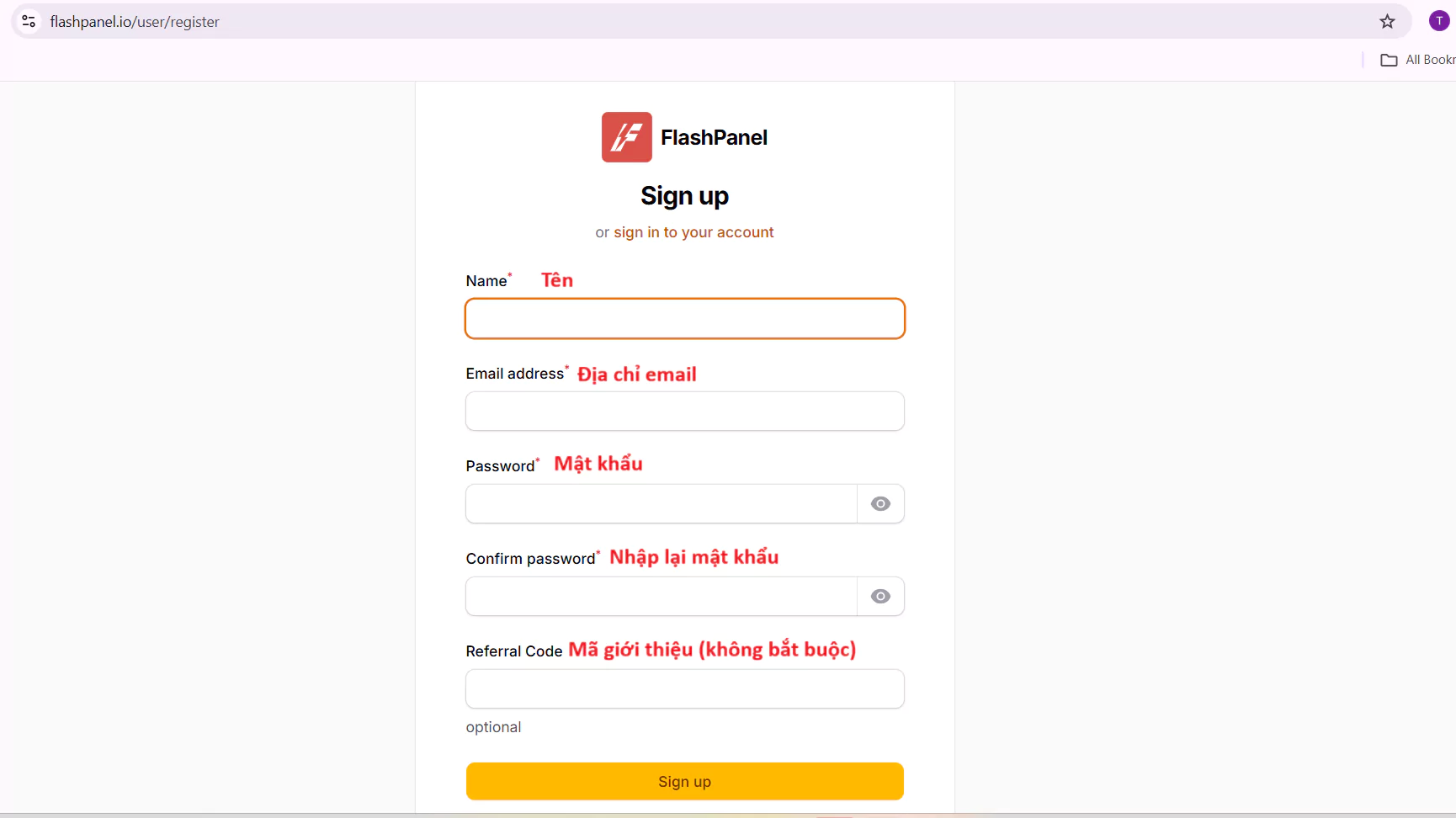Open the purple T profile avatar
1456x818 pixels.
(x=1439, y=21)
